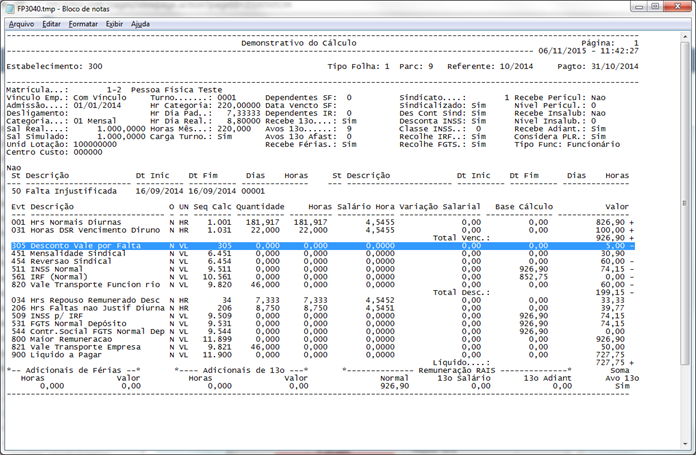696x456 pixels.
Task: Open the Editar menu
Action: [x=51, y=24]
